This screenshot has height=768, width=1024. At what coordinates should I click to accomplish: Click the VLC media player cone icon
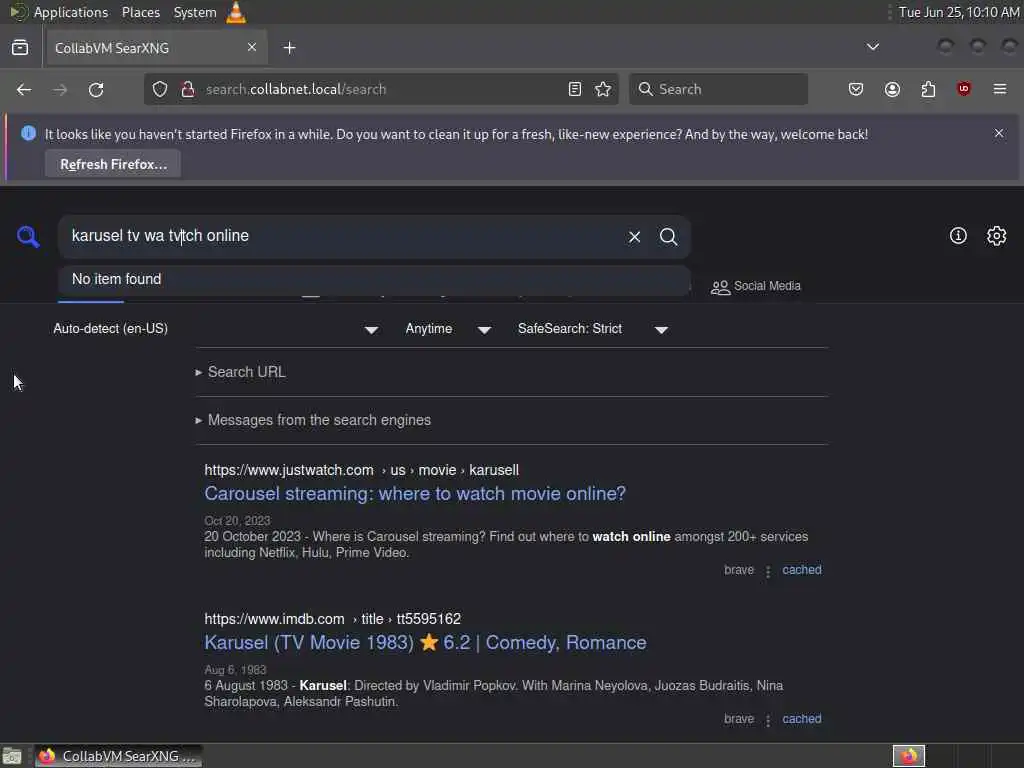coord(236,12)
